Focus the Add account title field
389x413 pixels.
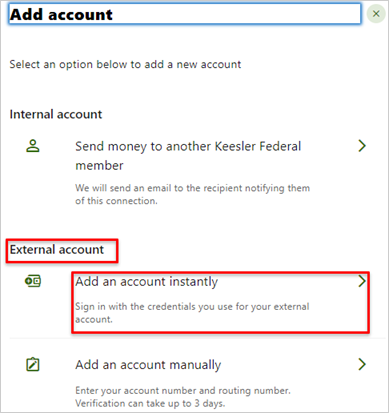[184, 14]
